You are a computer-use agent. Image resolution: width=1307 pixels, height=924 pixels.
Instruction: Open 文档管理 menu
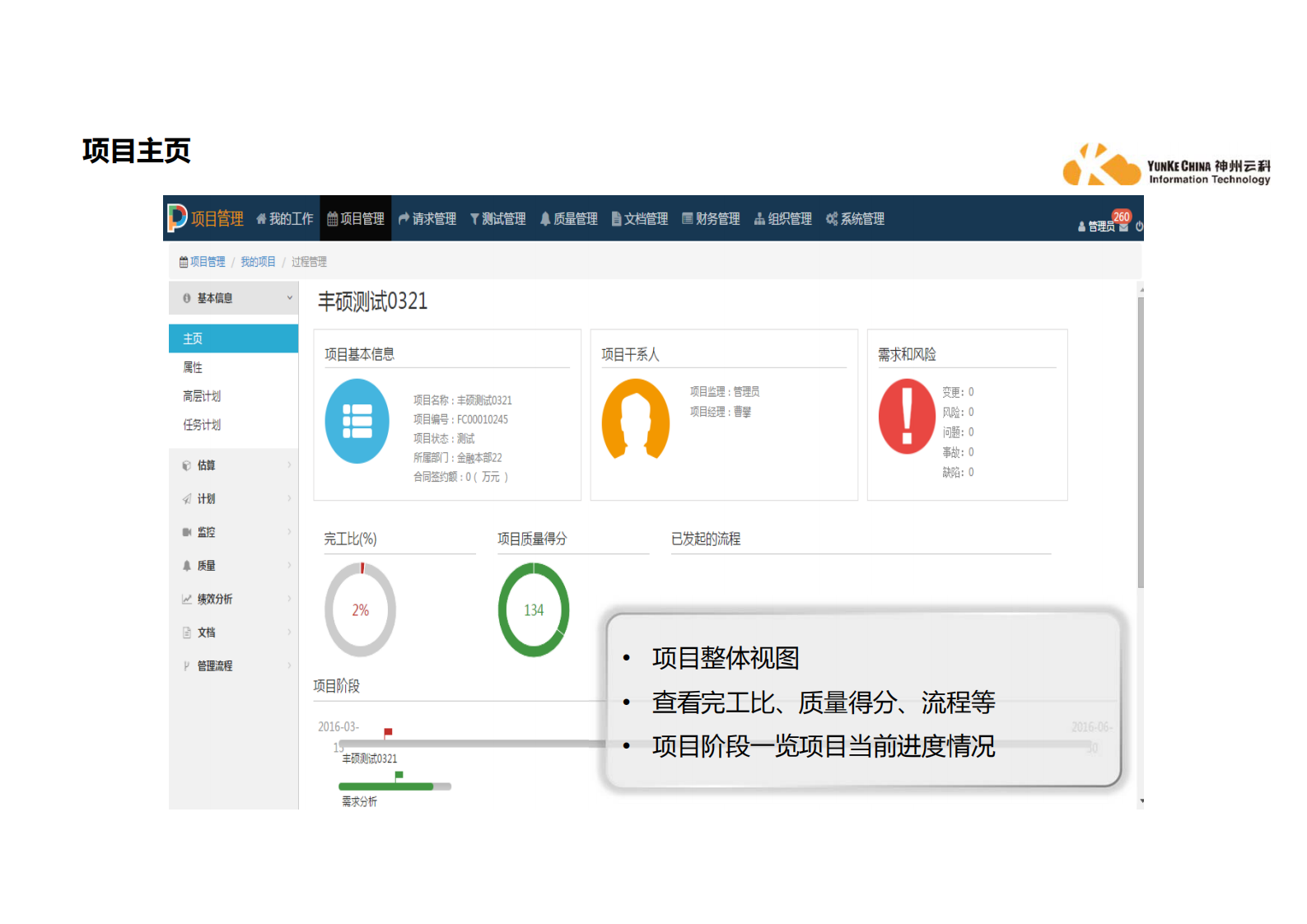point(640,219)
